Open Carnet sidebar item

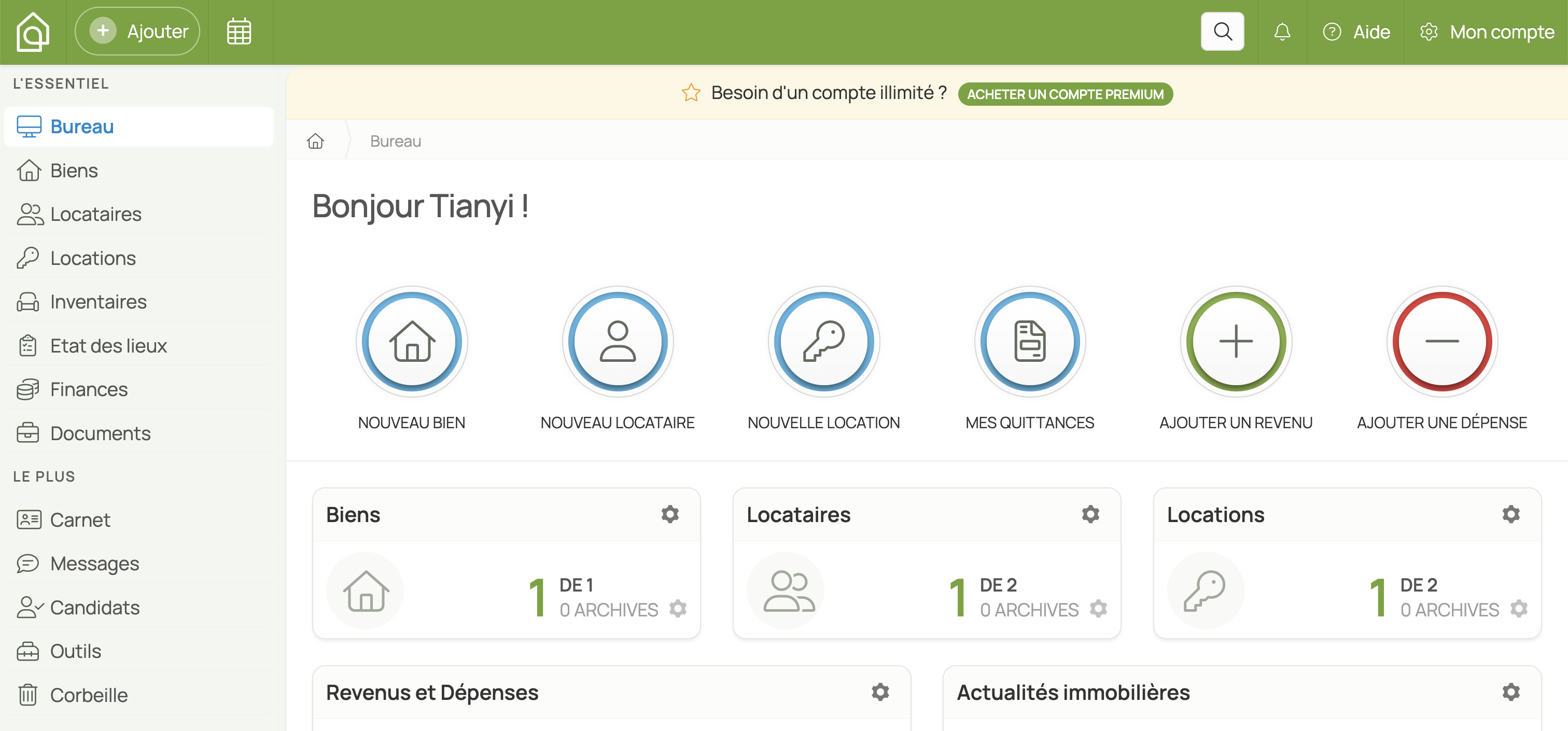click(x=139, y=520)
